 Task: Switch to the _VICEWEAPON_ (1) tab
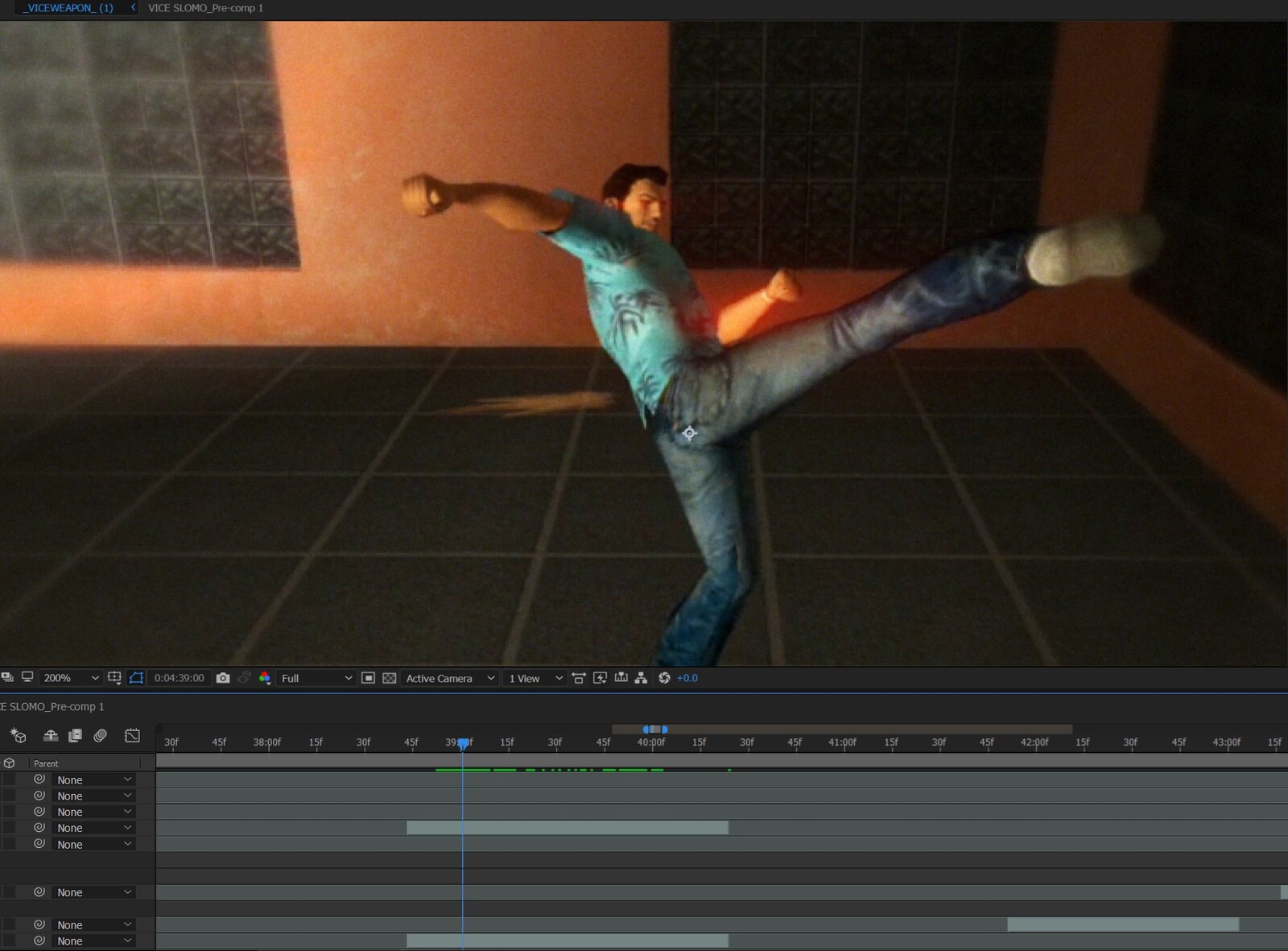68,8
